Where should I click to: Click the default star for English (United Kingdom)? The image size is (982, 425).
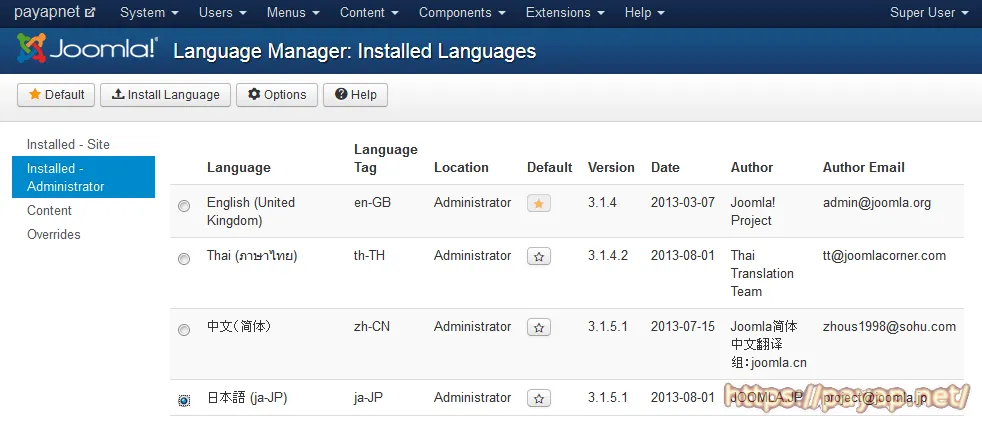[539, 204]
